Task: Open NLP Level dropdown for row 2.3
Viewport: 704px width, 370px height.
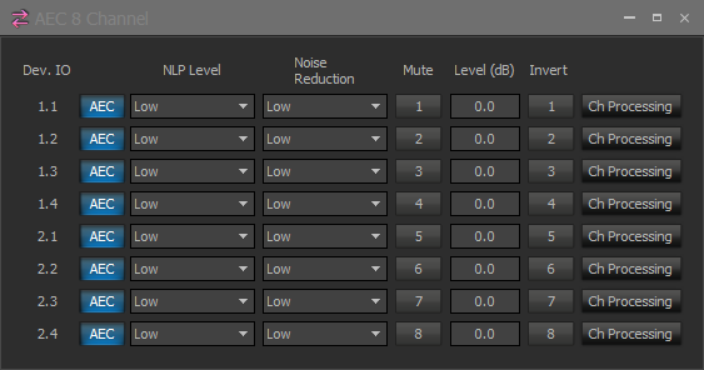Action: pyautogui.click(x=192, y=301)
